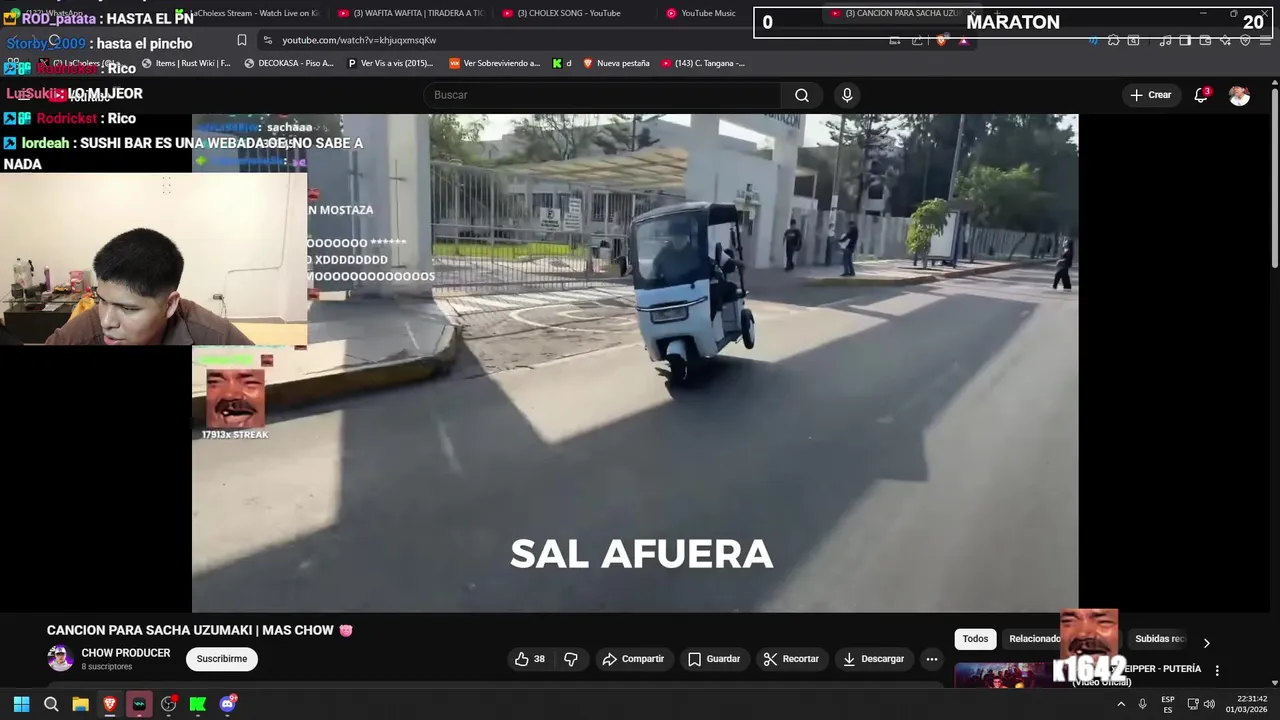The height and width of the screenshot is (720, 1280).
Task: Open Brave Leo AI sparkle icon
Action: [1225, 40]
